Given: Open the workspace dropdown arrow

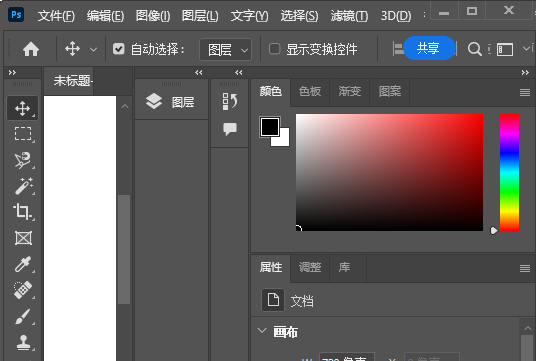Looking at the screenshot, I should click(527, 48).
